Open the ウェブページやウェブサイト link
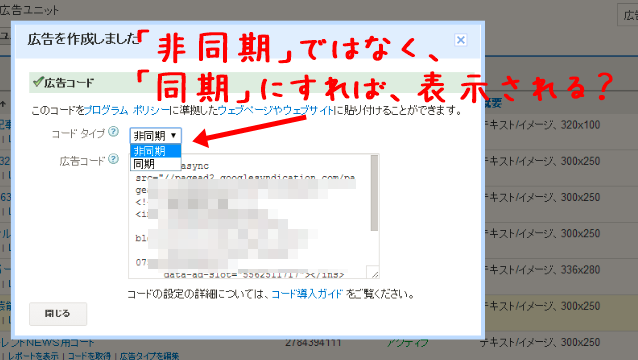 coord(275,110)
